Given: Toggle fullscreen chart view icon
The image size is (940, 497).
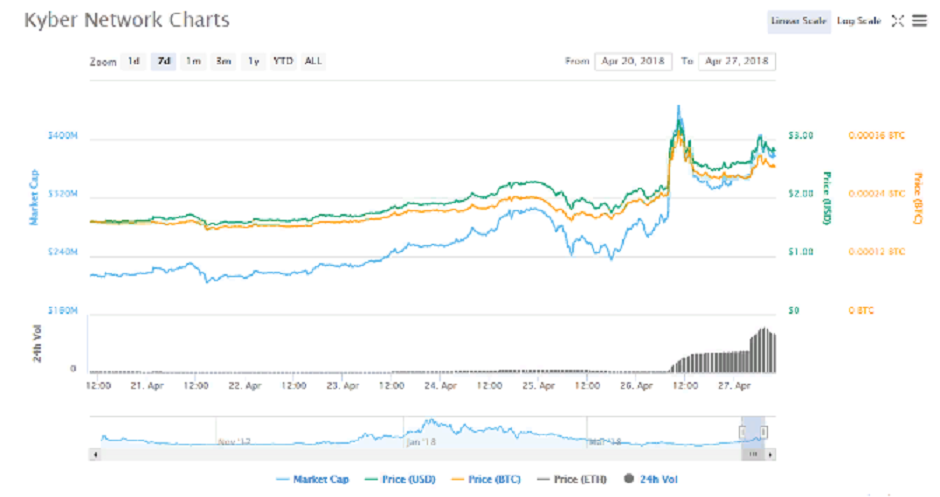Looking at the screenshot, I should coord(897,21).
